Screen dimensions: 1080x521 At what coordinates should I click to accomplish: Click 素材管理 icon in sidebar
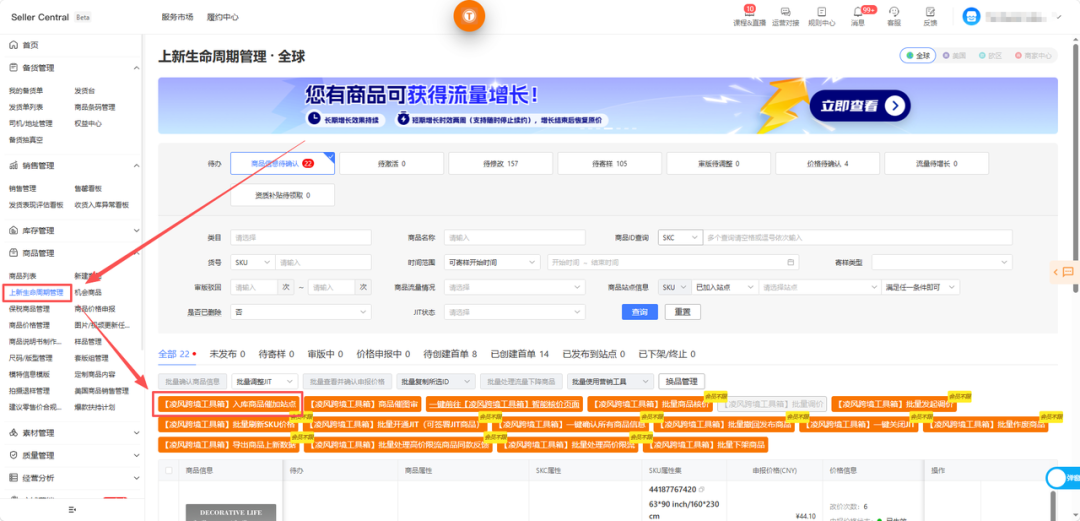pyautogui.click(x=13, y=433)
